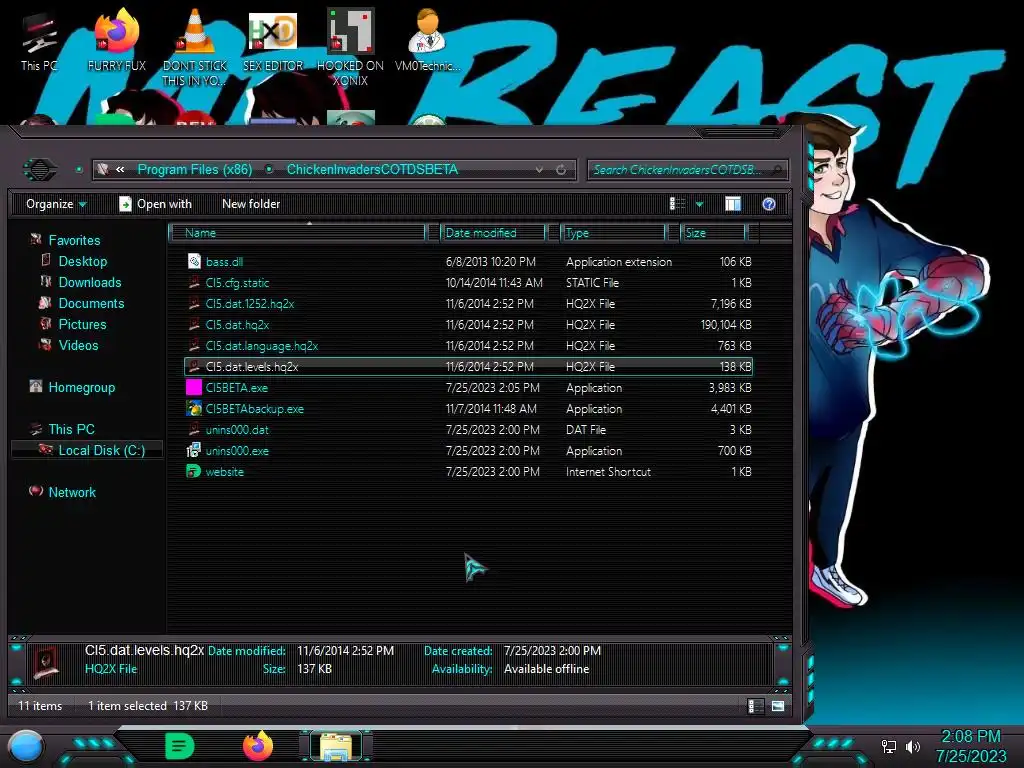Viewport: 1024px width, 768px height.
Task: Click the CI5BETAbackup.exe application icon
Action: point(193,409)
